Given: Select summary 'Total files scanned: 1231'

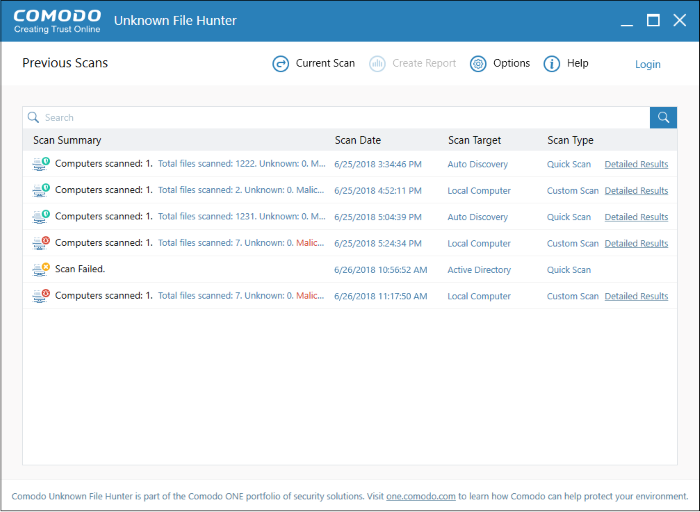Looking at the screenshot, I should click(207, 216).
